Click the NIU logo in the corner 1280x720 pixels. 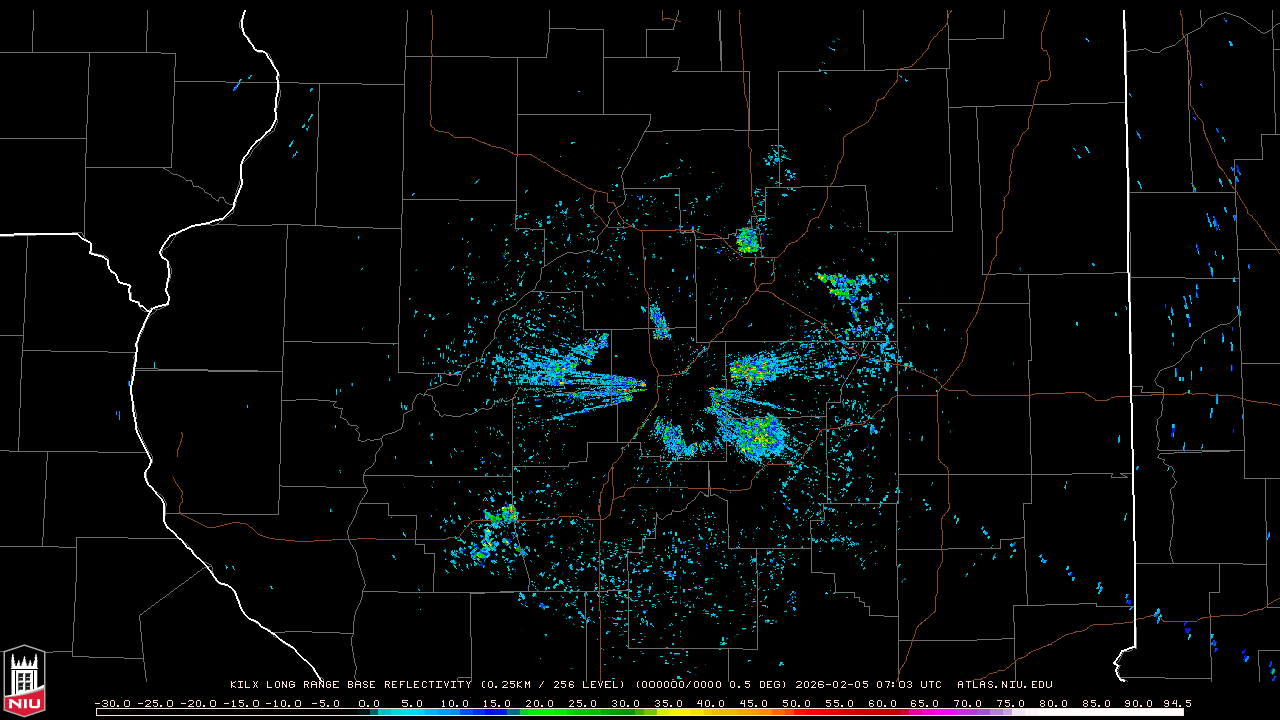pos(24,680)
